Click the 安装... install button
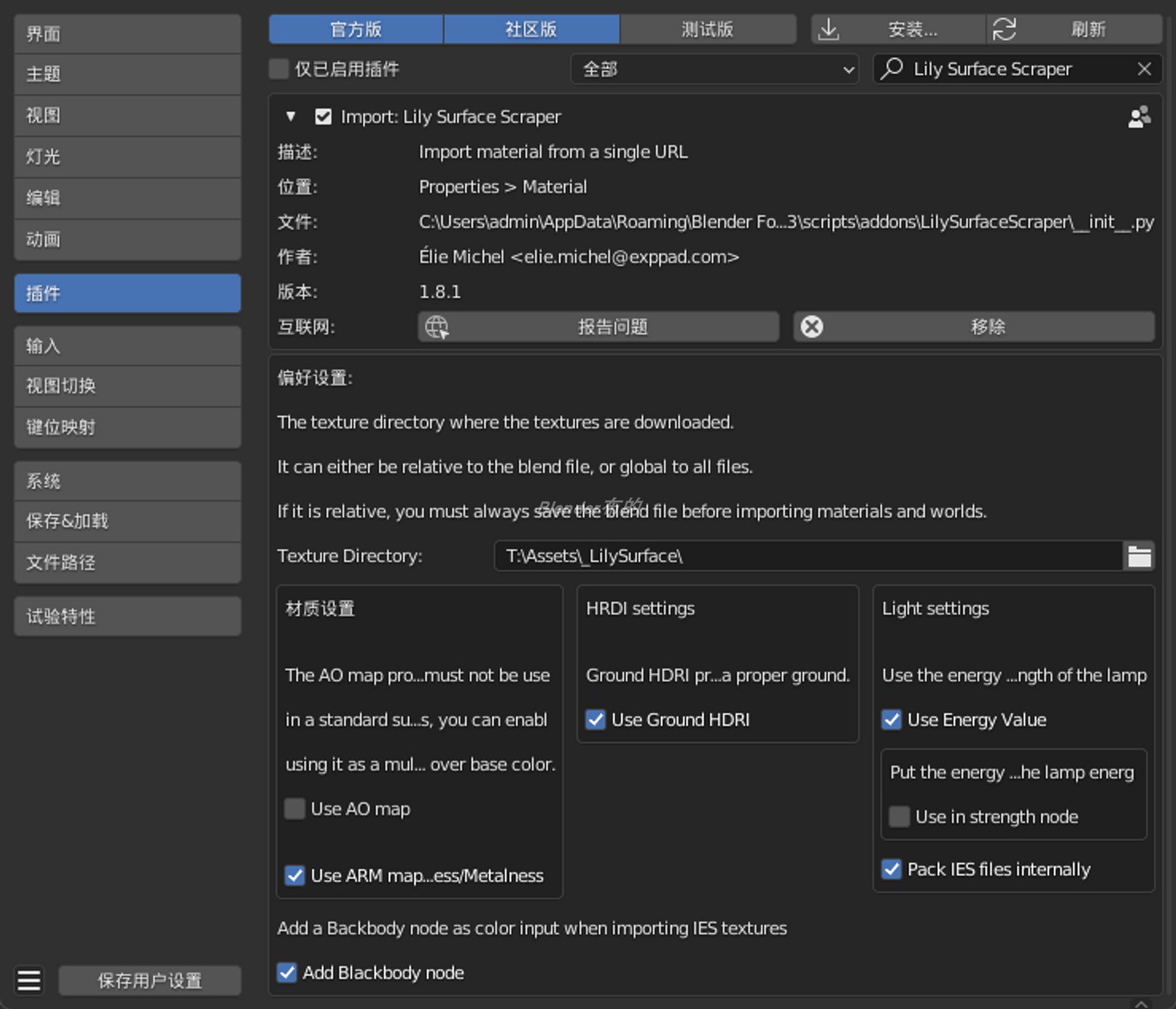Screen dimensions: 1176x1009 [899, 29]
